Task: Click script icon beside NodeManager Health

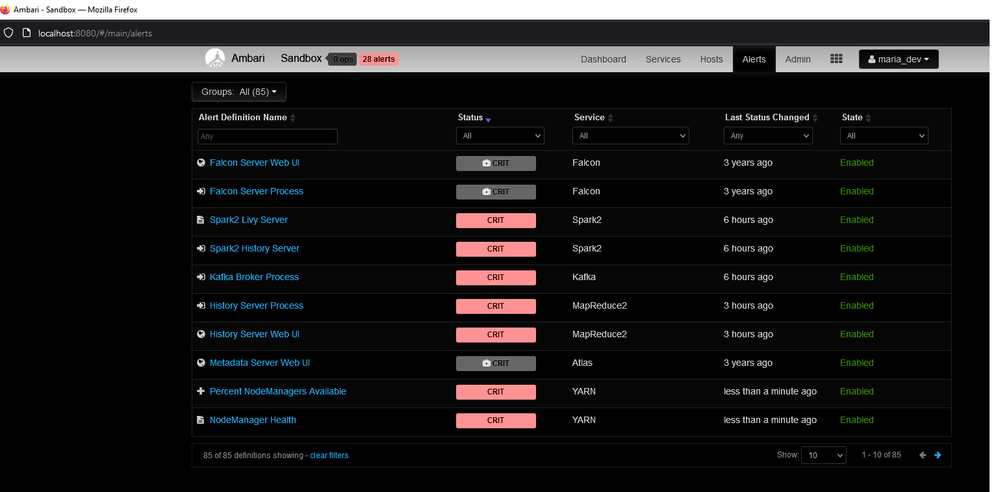Action: 200,420
